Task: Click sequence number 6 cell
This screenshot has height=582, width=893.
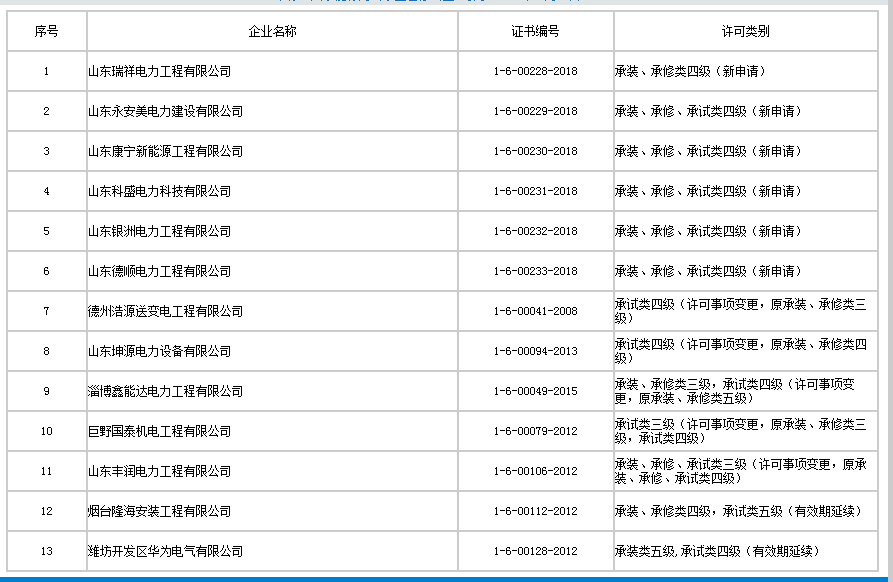Action: click(x=47, y=271)
